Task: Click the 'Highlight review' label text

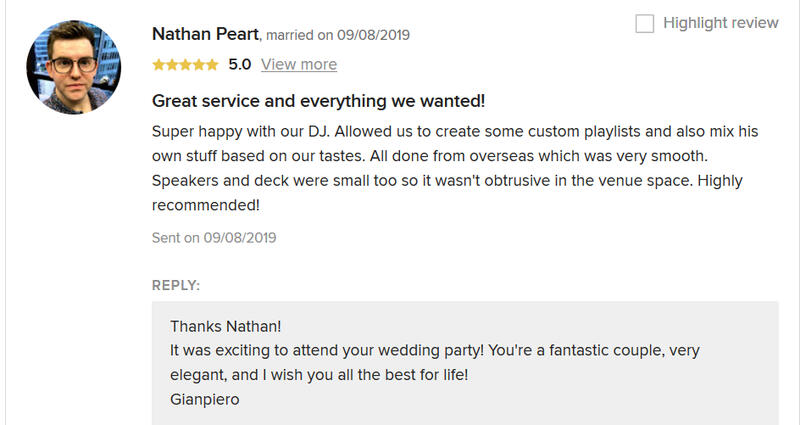Action: 720,23
